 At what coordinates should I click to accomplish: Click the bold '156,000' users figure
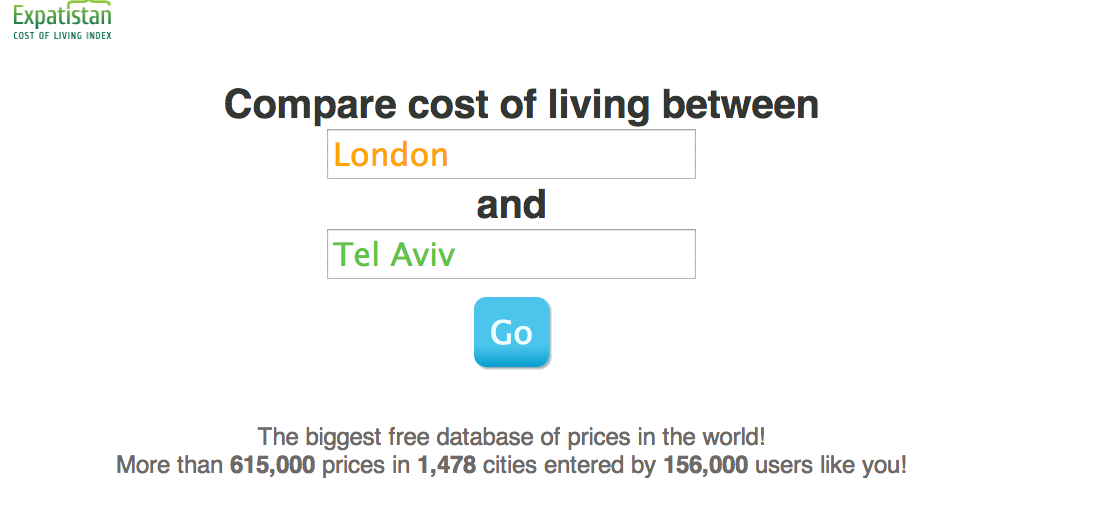[x=706, y=465]
